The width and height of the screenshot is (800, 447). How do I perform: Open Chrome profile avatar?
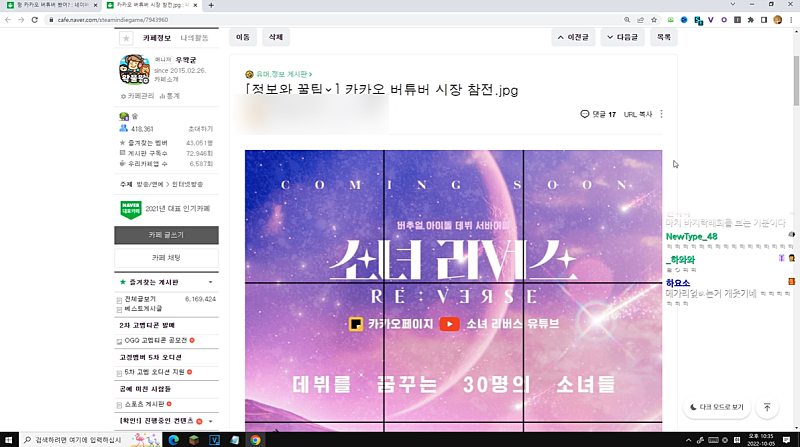click(x=778, y=20)
